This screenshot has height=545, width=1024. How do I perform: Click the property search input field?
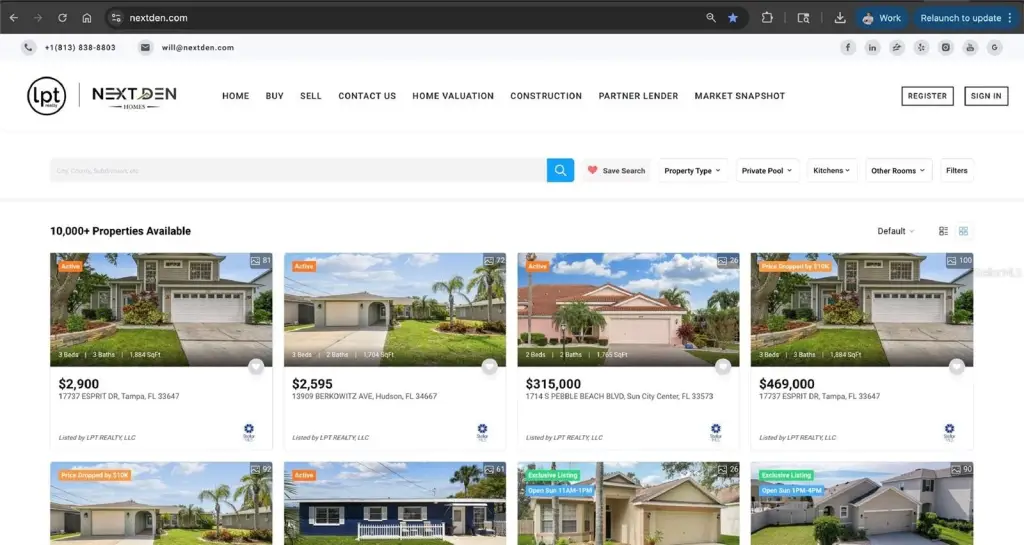[x=298, y=170]
